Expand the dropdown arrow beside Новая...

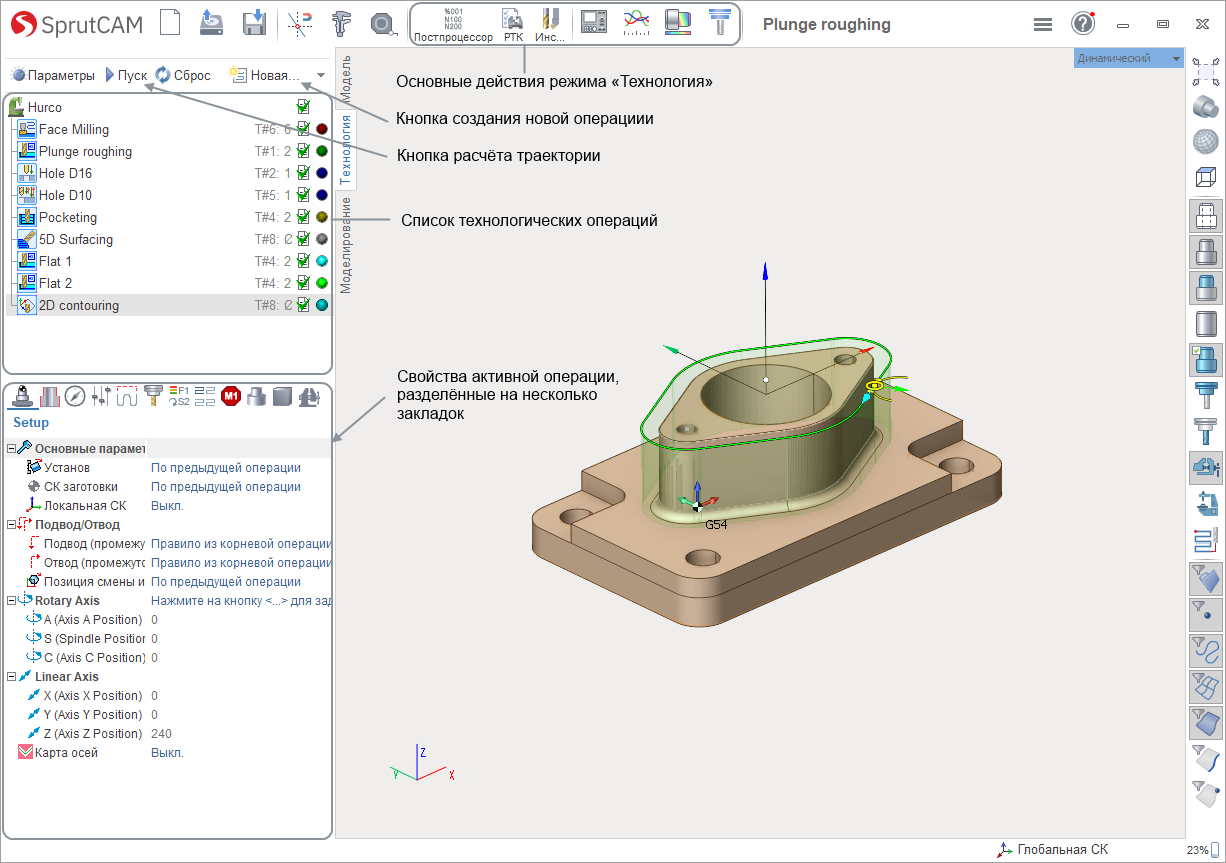[x=321, y=75]
